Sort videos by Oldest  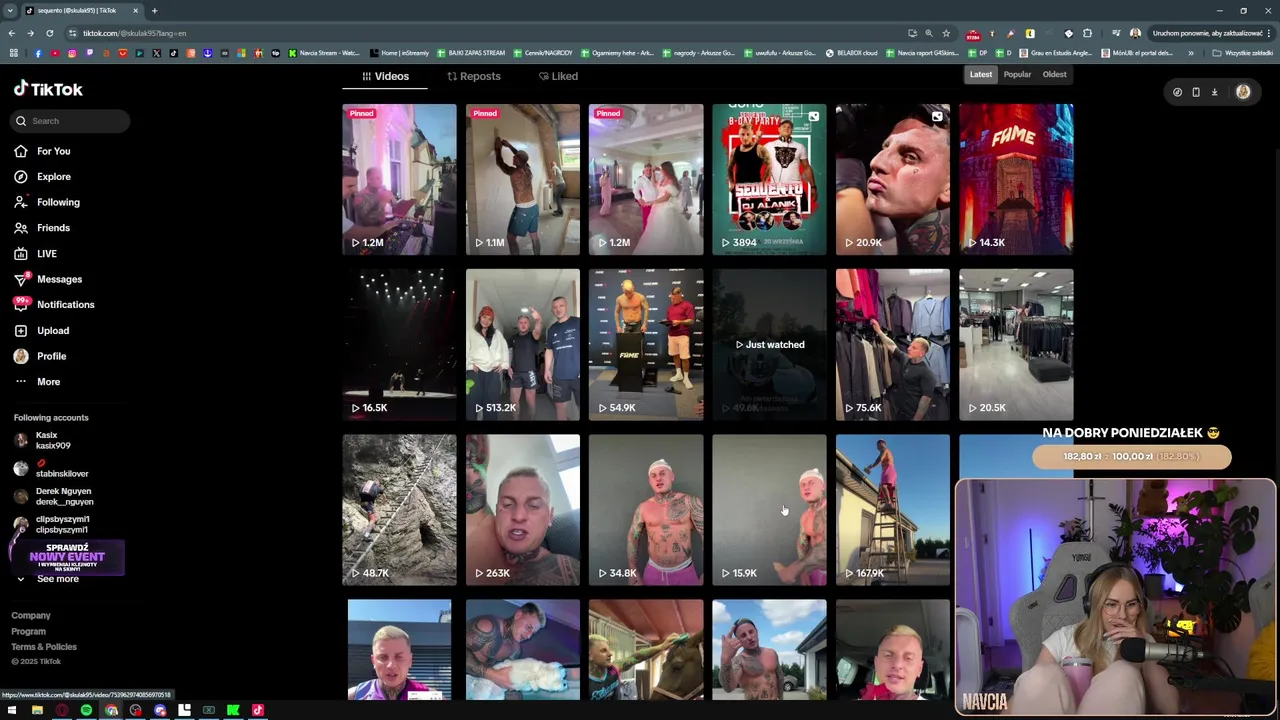tap(1054, 74)
